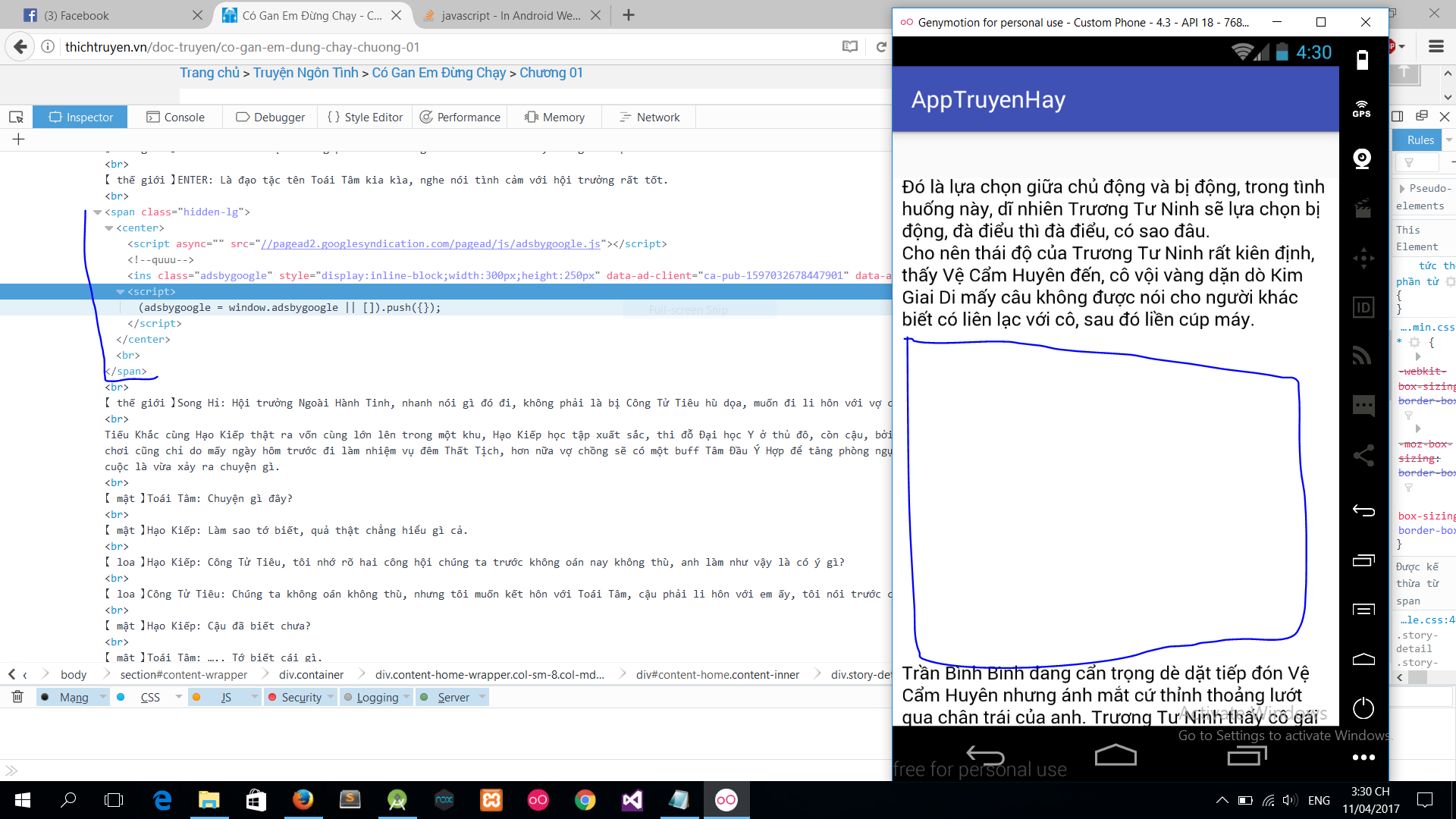Open the adsbygoogle.js script link
This screenshot has width=1456, height=819.
click(x=430, y=244)
